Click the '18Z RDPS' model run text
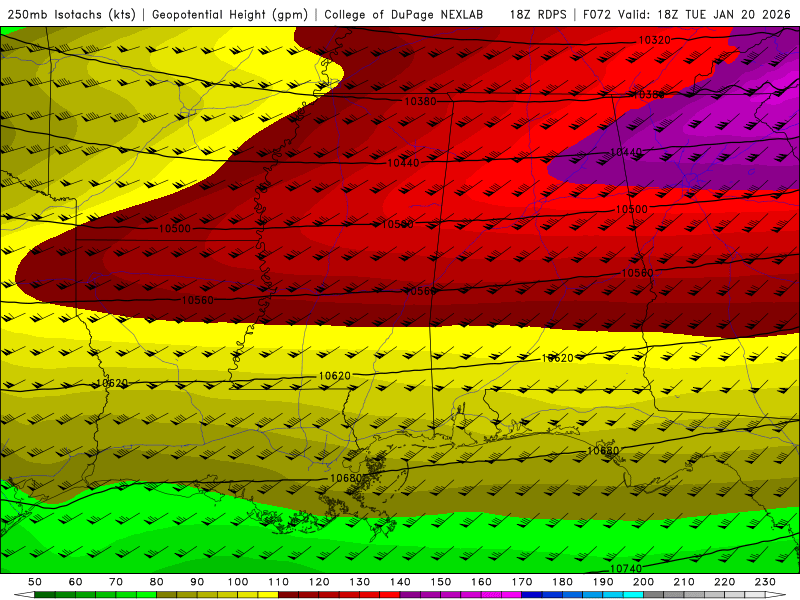The image size is (800, 600). pos(538,15)
